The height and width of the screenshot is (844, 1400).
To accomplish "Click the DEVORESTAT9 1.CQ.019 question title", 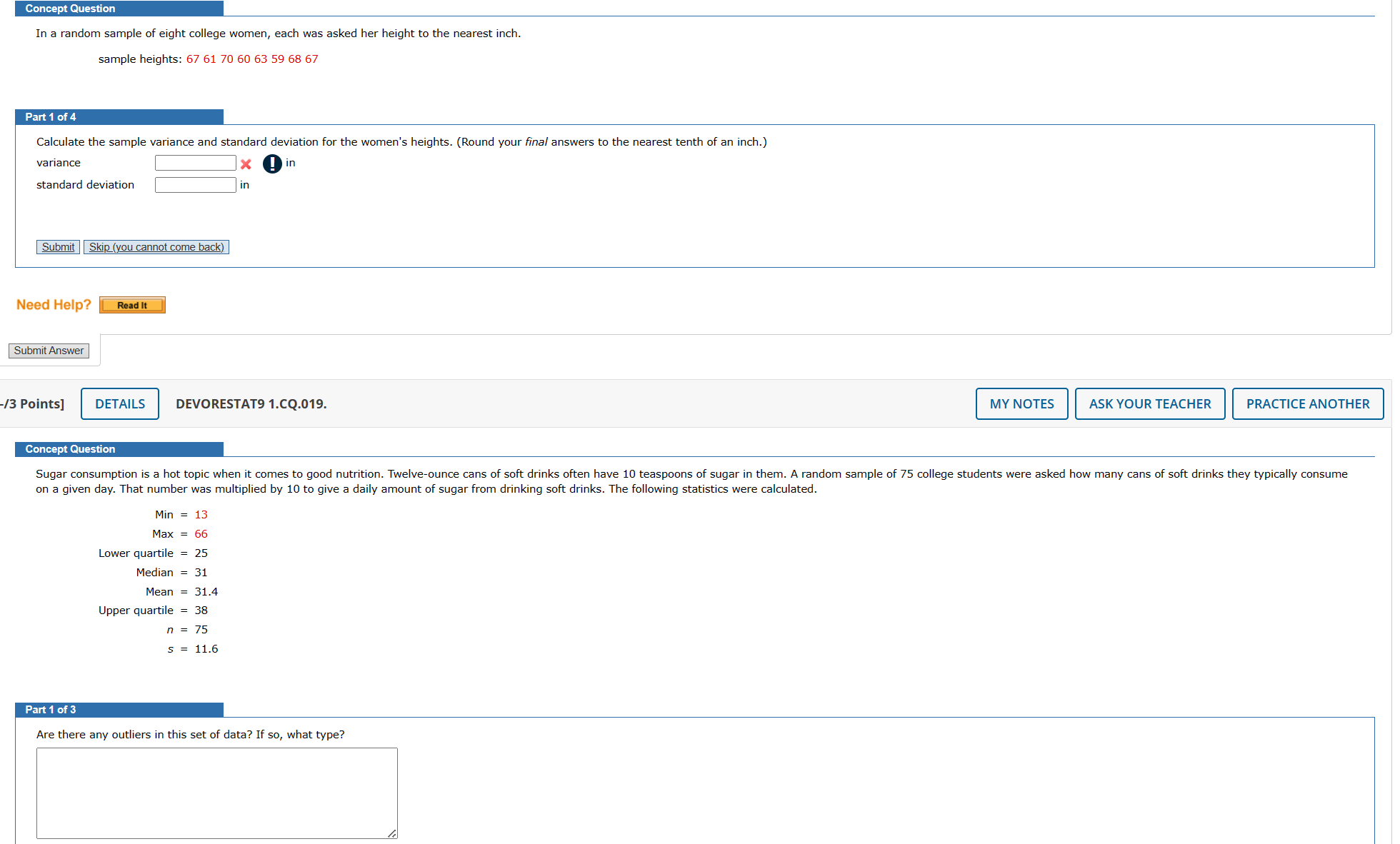I will (251, 404).
